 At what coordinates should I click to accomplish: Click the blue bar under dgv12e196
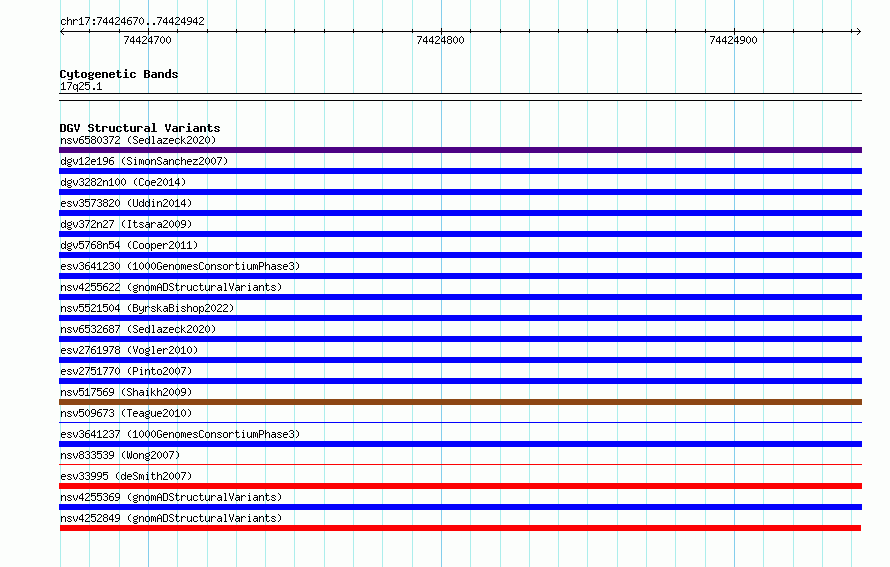click(x=460, y=171)
